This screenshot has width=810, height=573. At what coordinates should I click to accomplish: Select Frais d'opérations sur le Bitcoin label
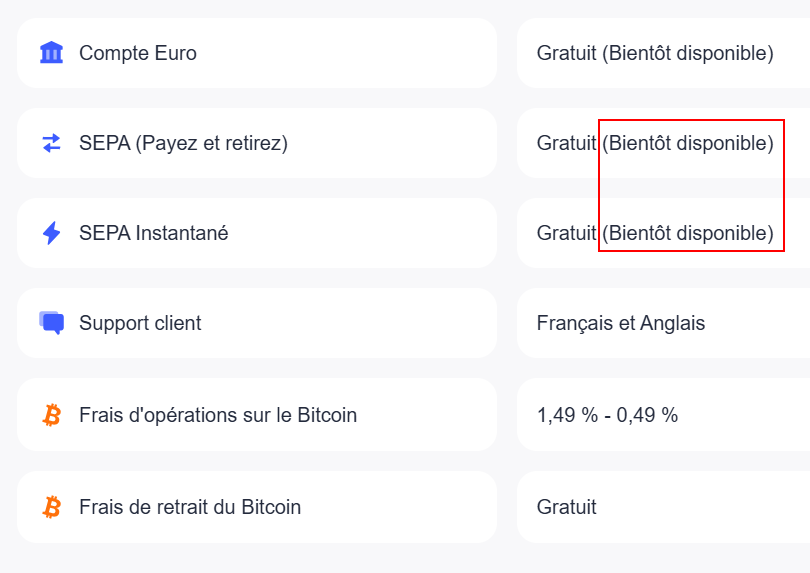point(218,415)
